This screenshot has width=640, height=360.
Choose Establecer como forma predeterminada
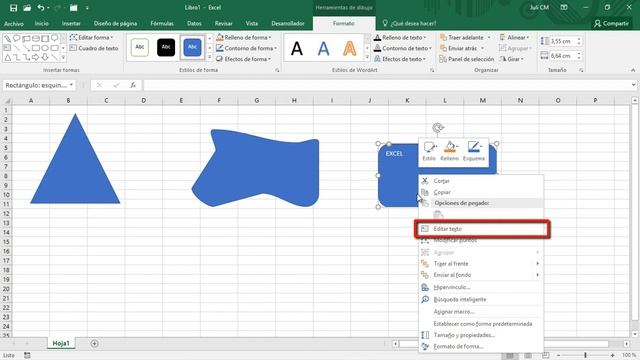point(481,324)
